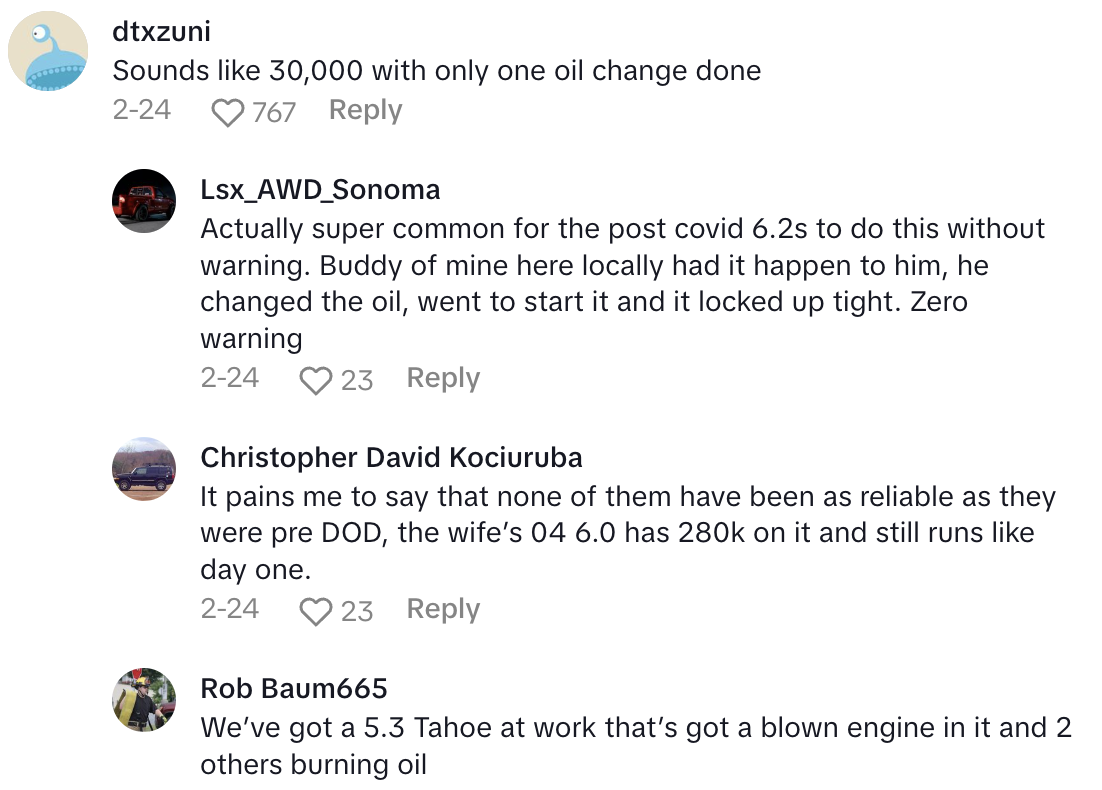The image size is (1102, 790).
Task: Like Christopher David Kociuruba's comment heart
Action: pyautogui.click(x=316, y=611)
